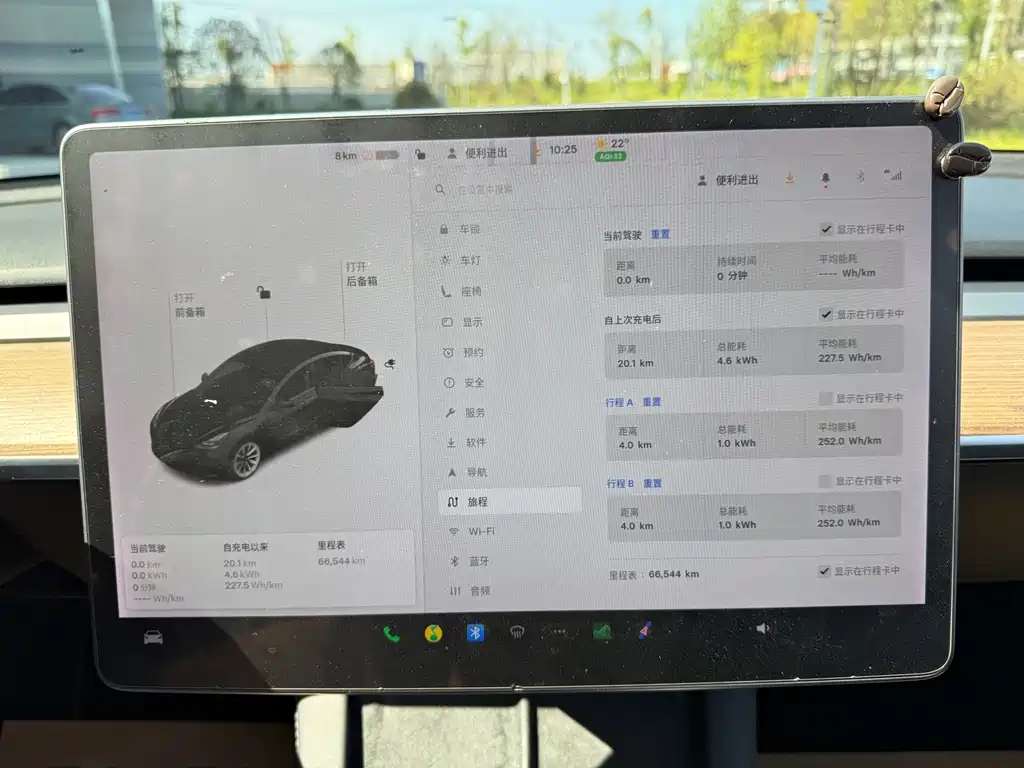Tap 252.0 Wh/km in 行程 A row
Screen dimensions: 1024x768
tap(850, 441)
